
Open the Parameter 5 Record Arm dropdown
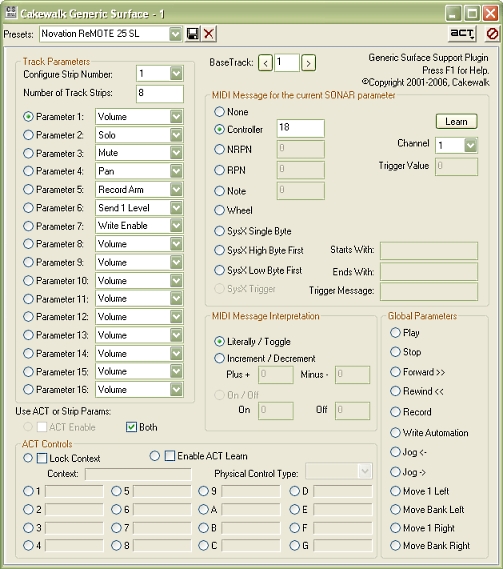(176, 189)
